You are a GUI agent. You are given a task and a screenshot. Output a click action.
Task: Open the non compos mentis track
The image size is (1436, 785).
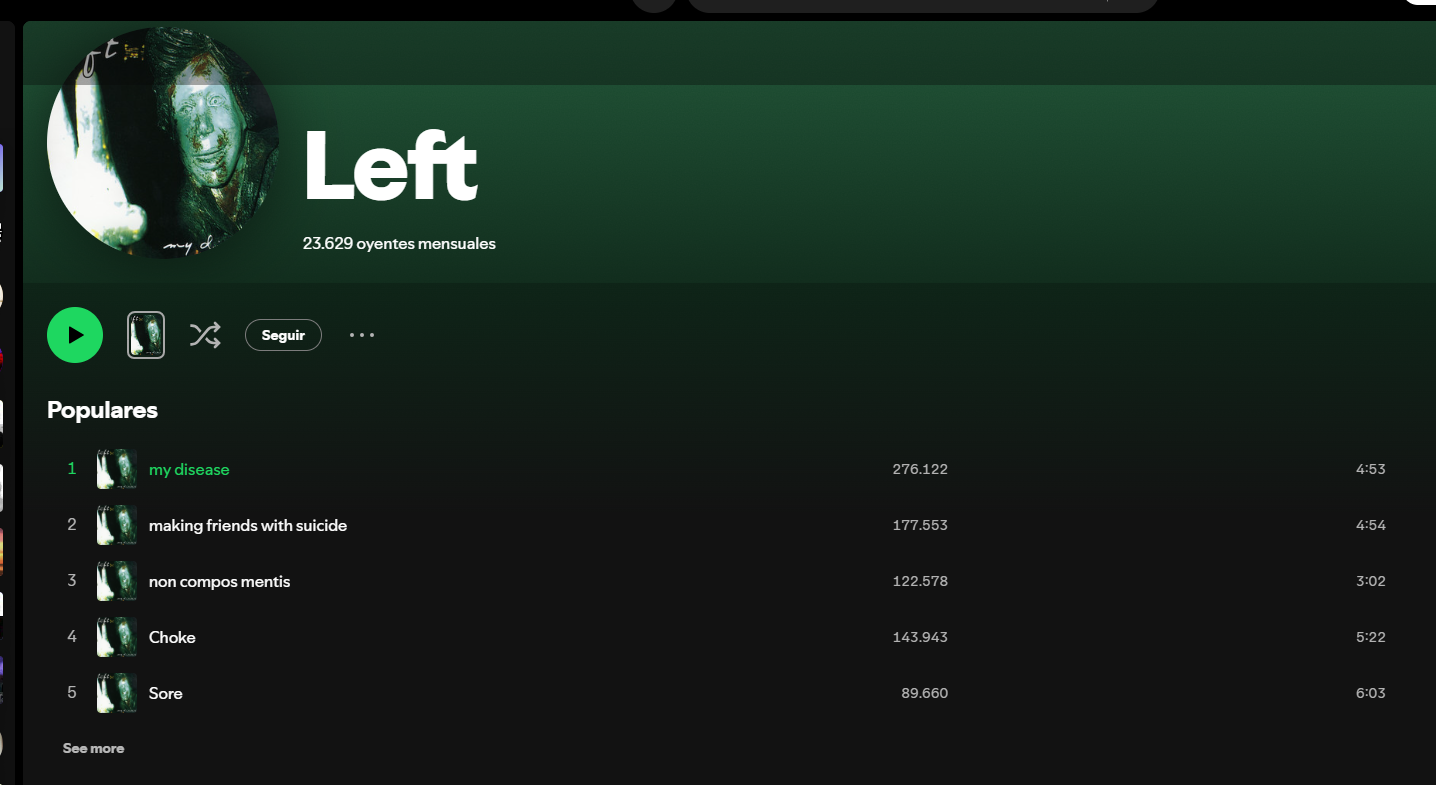(x=220, y=581)
